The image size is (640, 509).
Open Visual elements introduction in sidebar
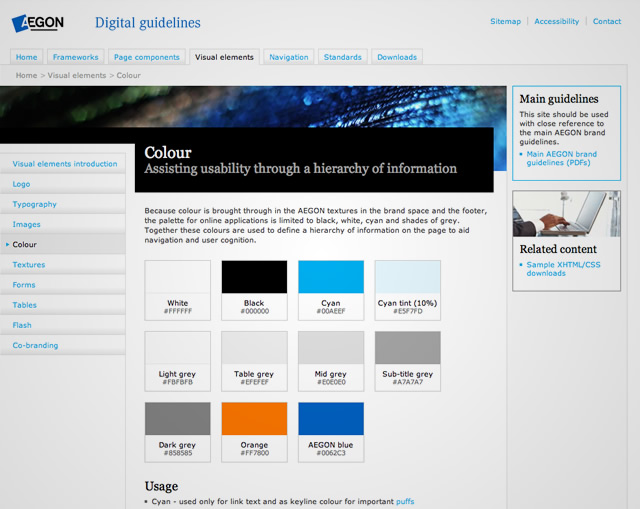point(63,164)
